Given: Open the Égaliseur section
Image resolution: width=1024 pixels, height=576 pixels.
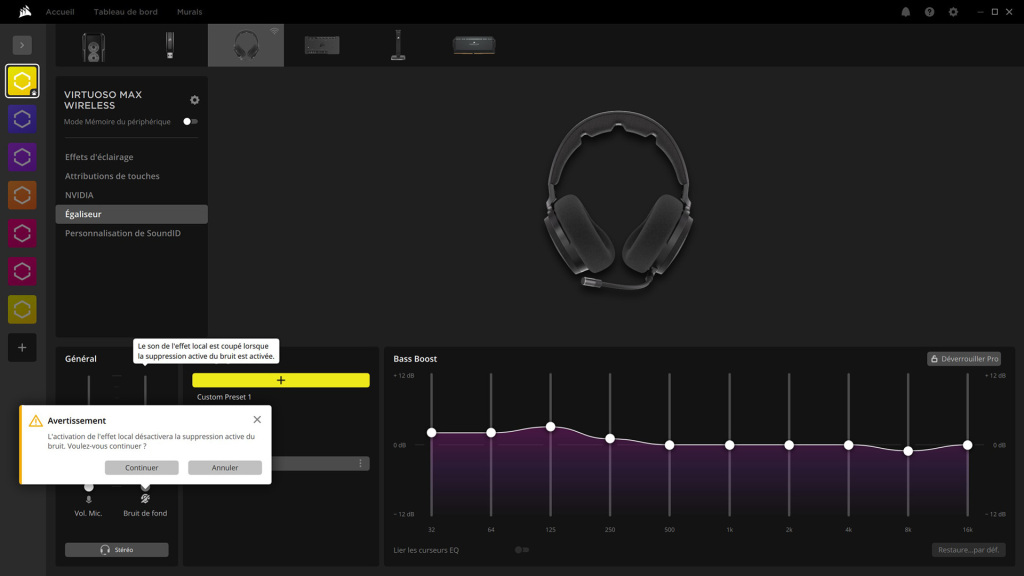Looking at the screenshot, I should tap(131, 214).
